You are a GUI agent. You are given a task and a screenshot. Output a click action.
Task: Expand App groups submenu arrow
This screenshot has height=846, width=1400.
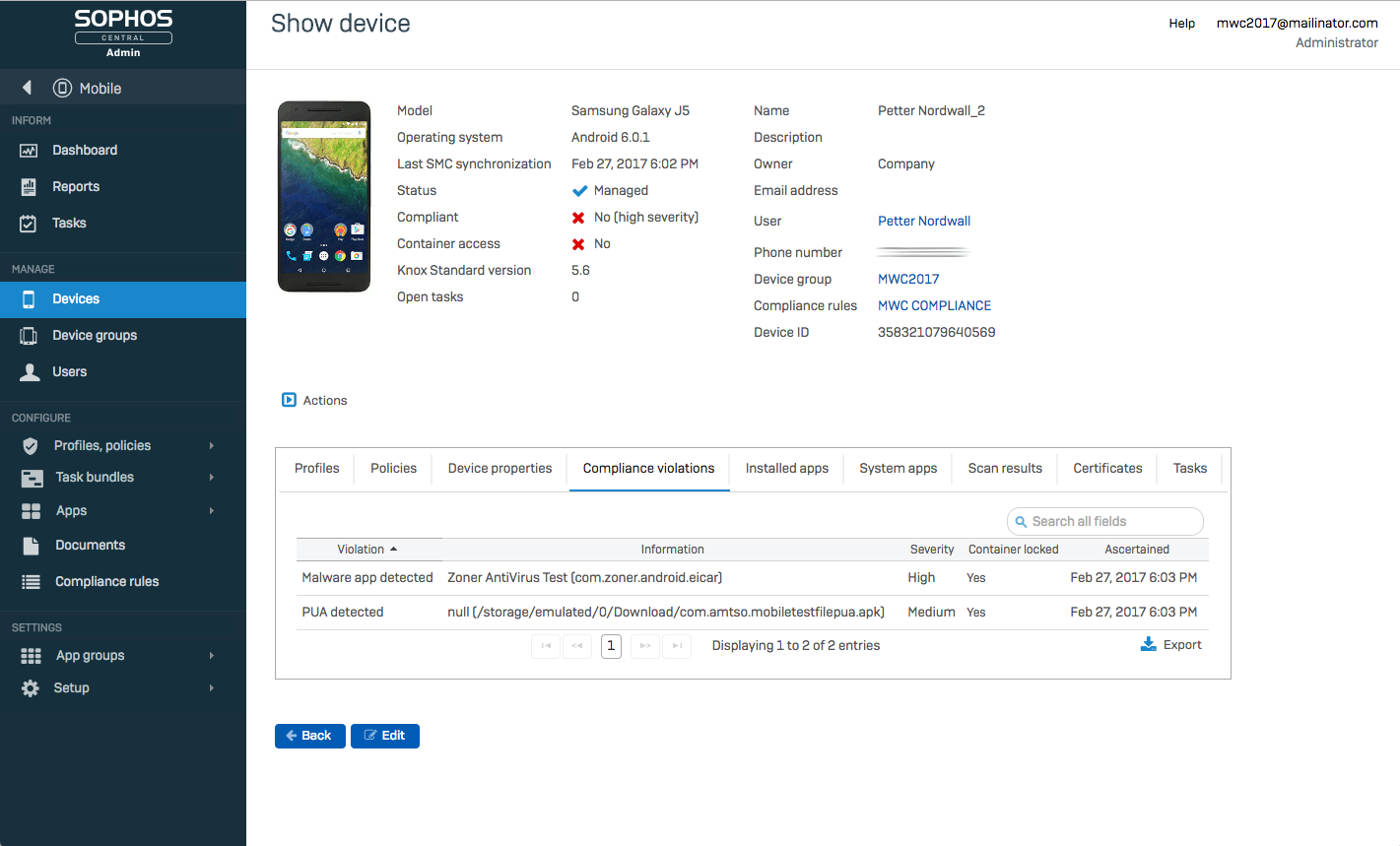pos(212,656)
